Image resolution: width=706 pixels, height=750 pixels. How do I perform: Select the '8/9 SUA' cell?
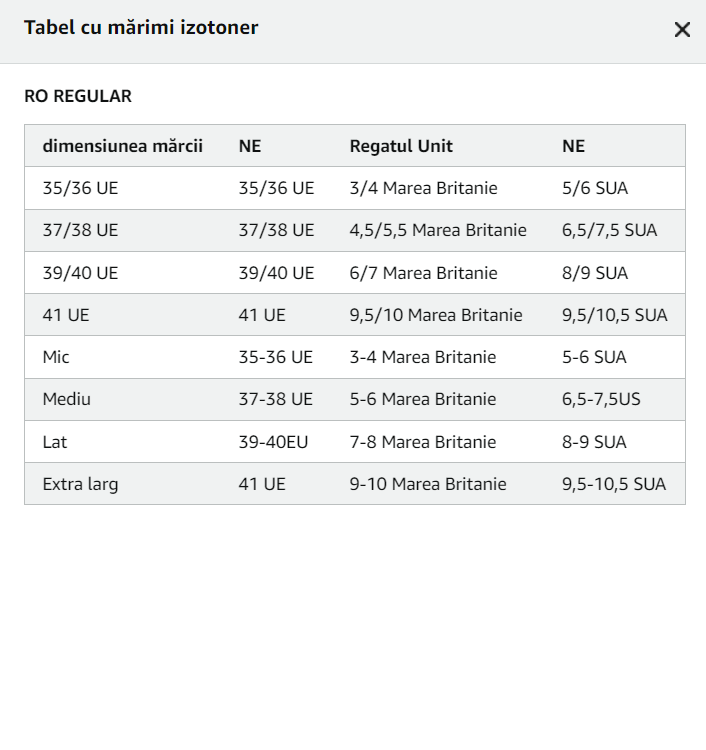tap(595, 273)
